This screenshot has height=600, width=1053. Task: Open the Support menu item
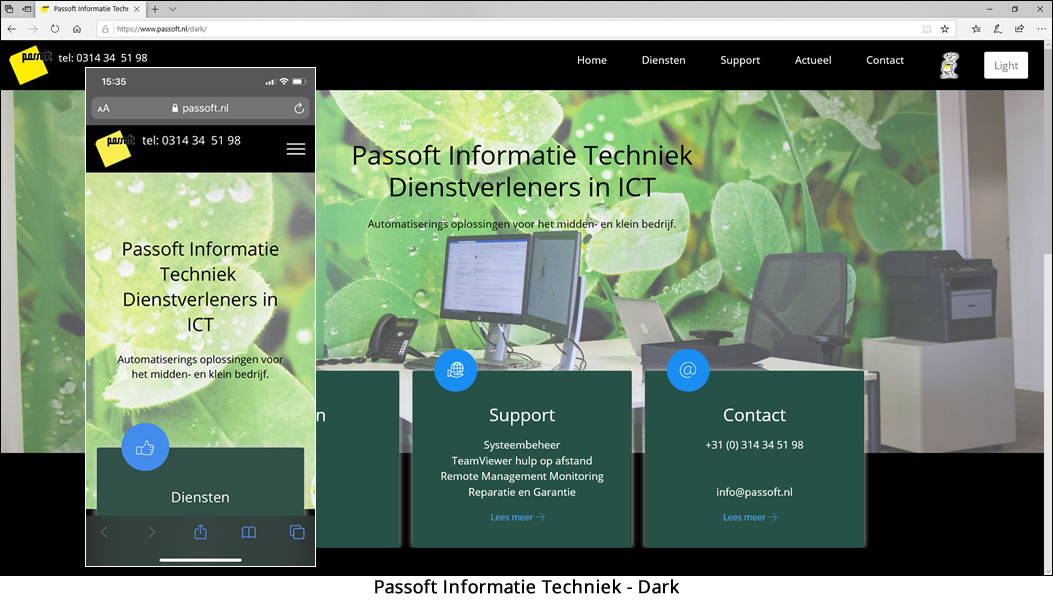(740, 60)
